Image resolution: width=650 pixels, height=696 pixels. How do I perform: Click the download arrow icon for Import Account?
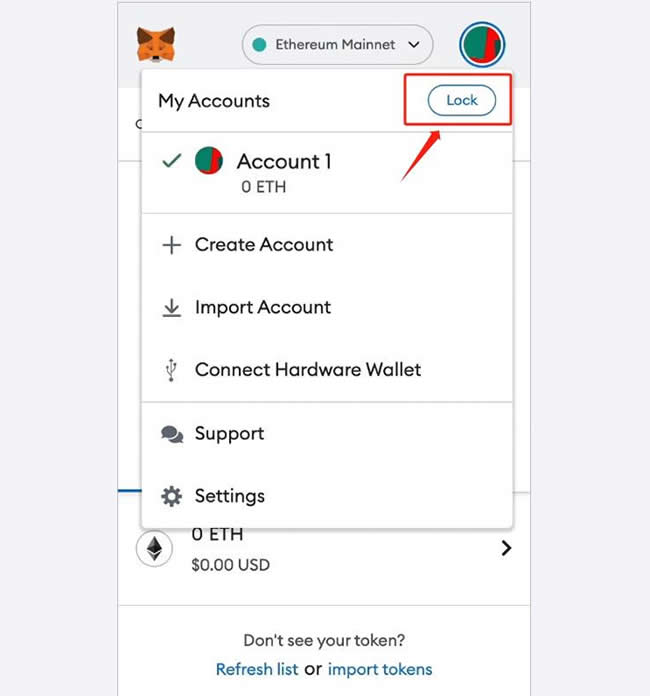tap(171, 308)
